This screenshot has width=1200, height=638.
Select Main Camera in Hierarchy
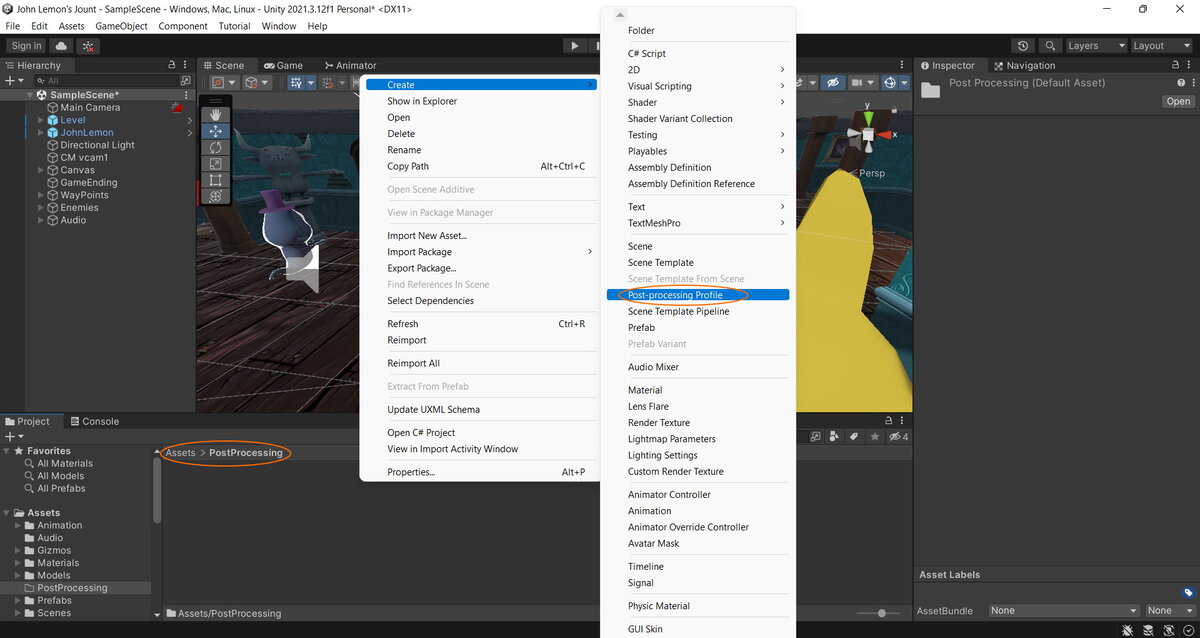click(x=90, y=108)
